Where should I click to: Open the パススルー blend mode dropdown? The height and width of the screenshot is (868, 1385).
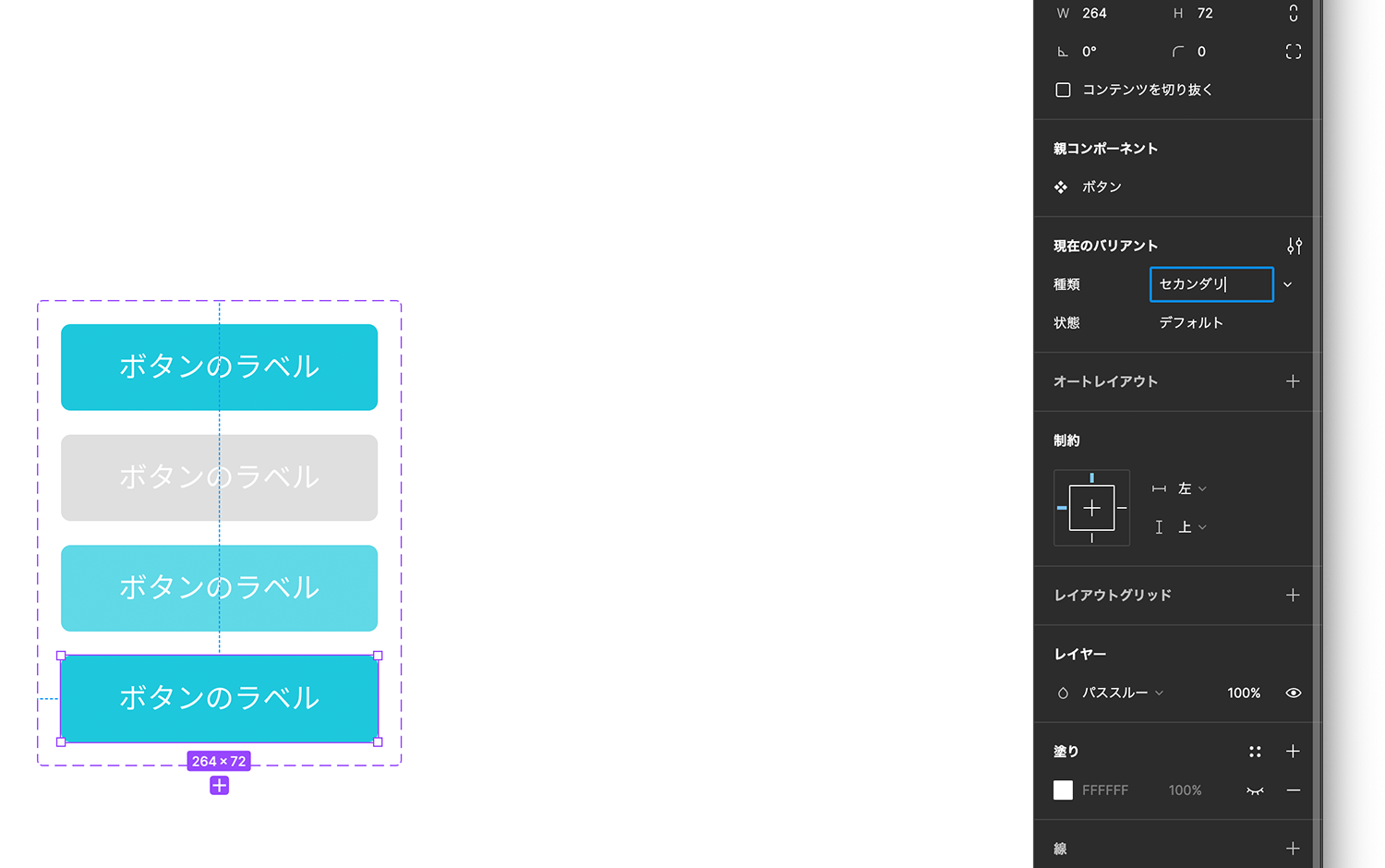coord(1122,693)
